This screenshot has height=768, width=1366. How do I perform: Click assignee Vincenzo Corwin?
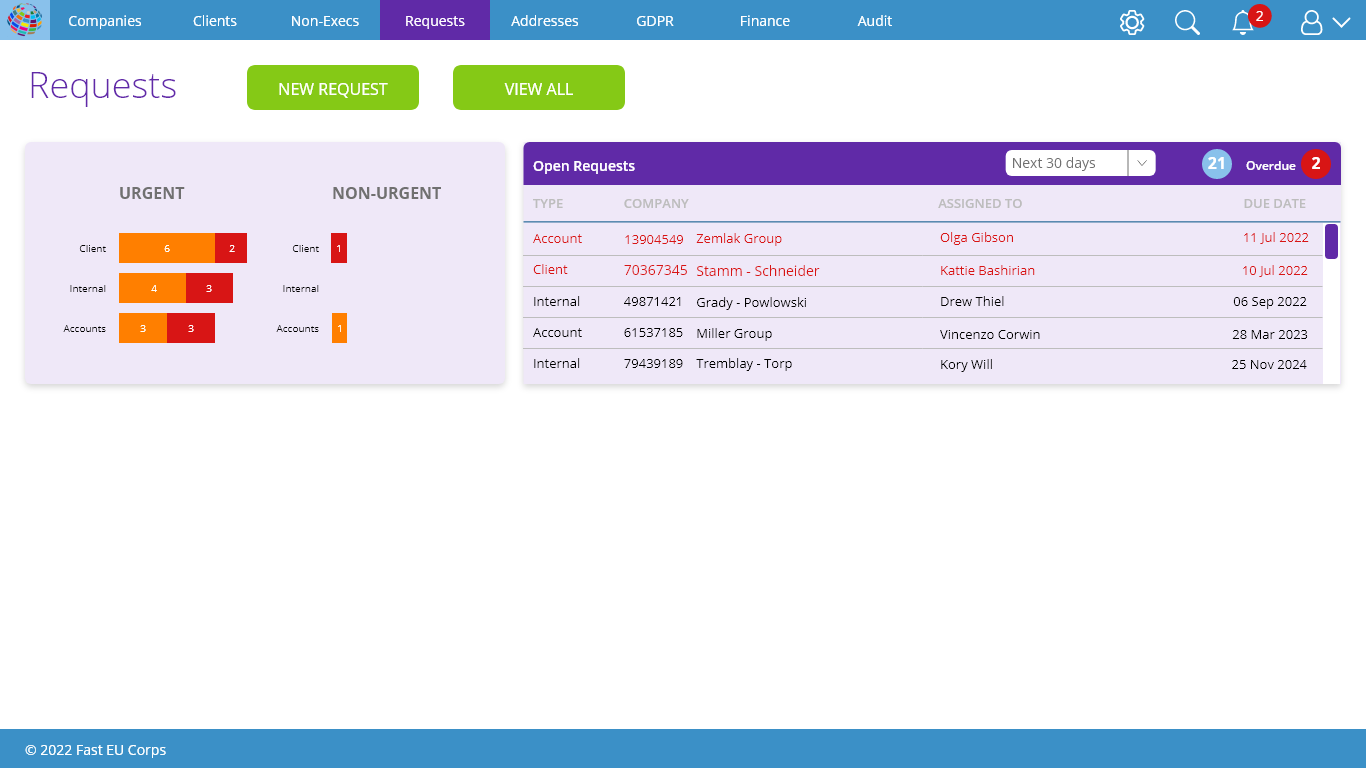point(990,335)
